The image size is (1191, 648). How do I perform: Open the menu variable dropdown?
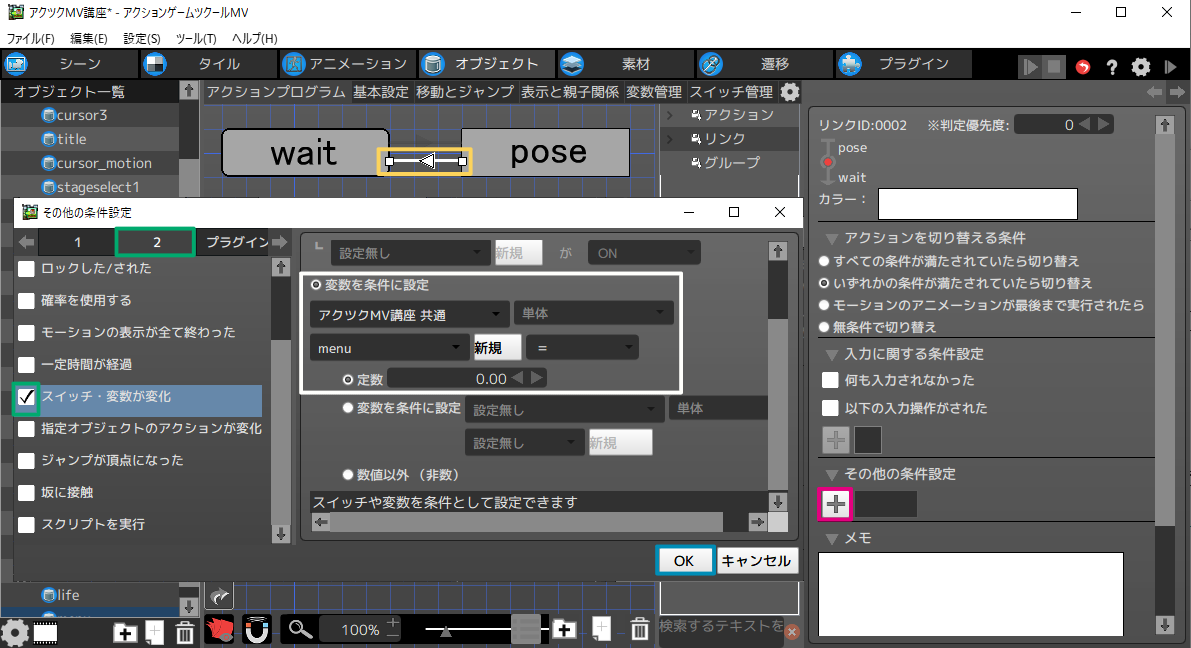tap(389, 348)
